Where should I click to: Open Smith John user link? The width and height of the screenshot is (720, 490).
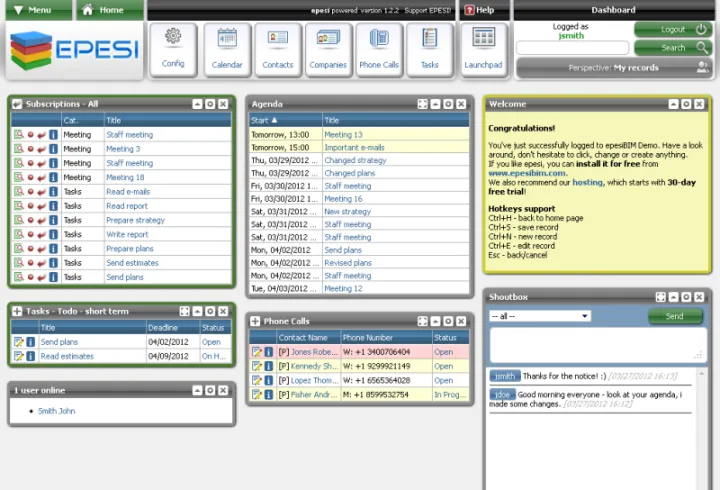56,411
